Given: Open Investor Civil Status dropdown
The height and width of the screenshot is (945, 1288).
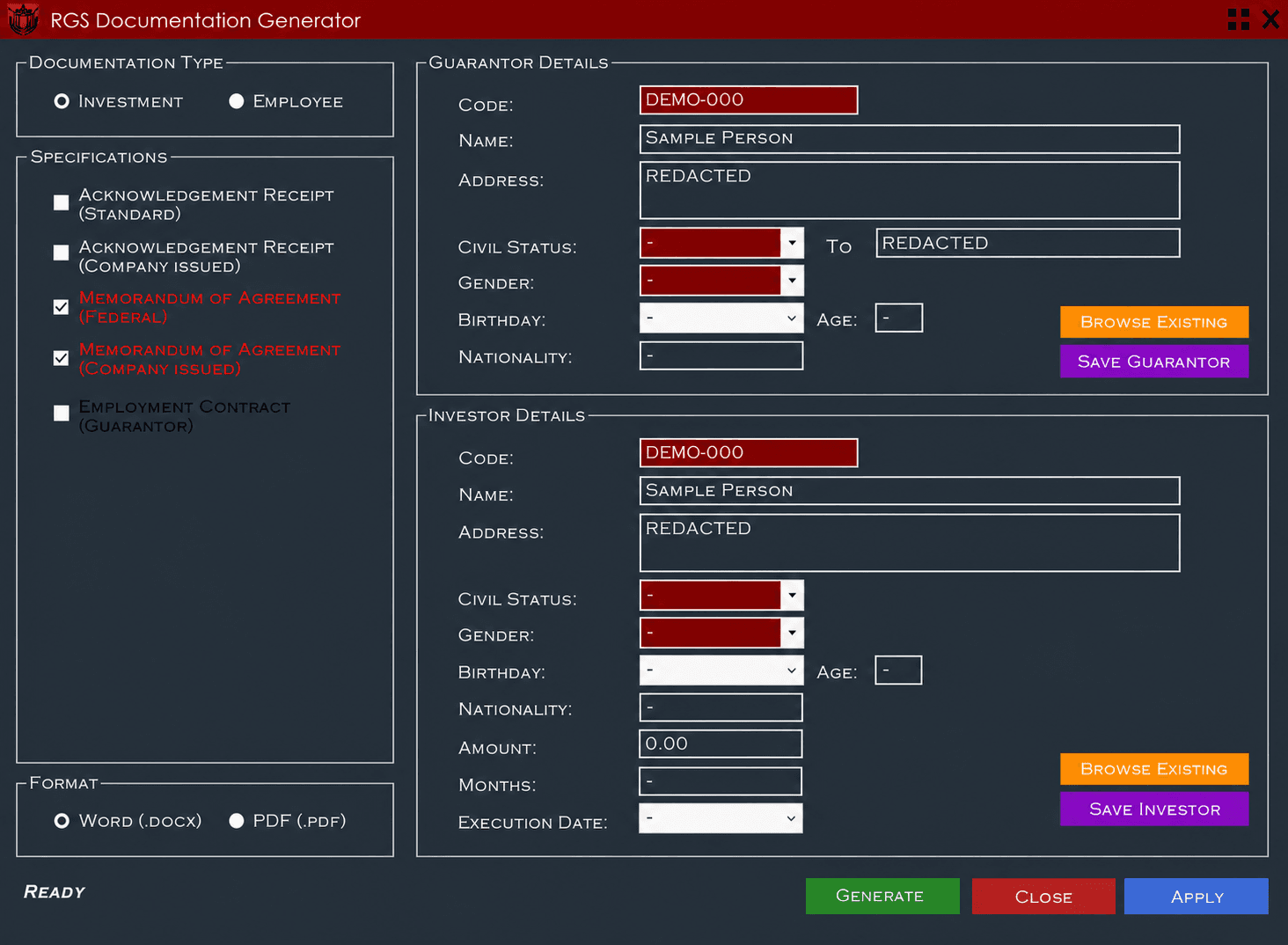Looking at the screenshot, I should tap(792, 596).
